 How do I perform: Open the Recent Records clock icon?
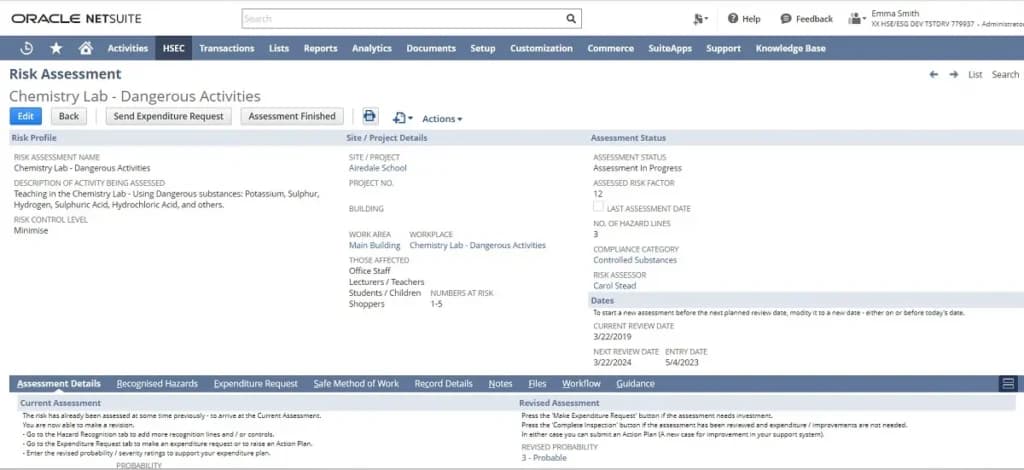pyautogui.click(x=27, y=48)
